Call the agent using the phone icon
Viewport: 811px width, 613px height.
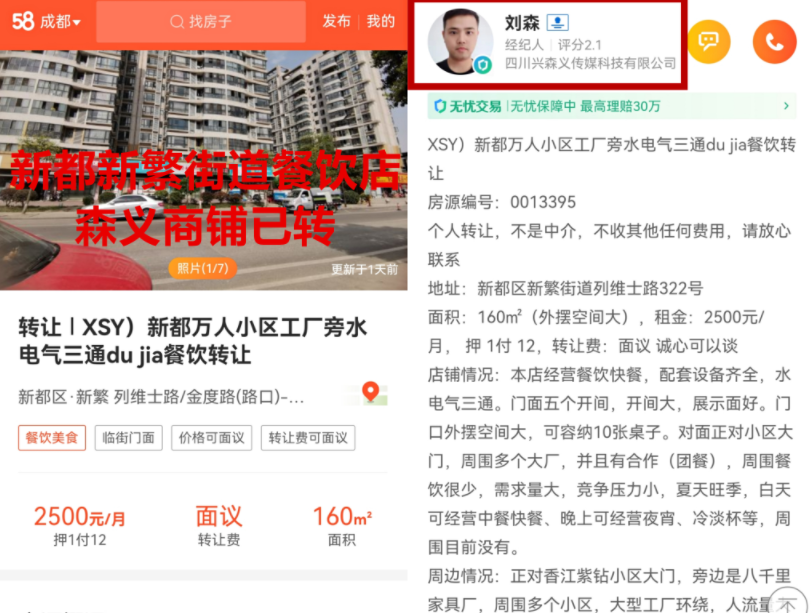coord(774,41)
